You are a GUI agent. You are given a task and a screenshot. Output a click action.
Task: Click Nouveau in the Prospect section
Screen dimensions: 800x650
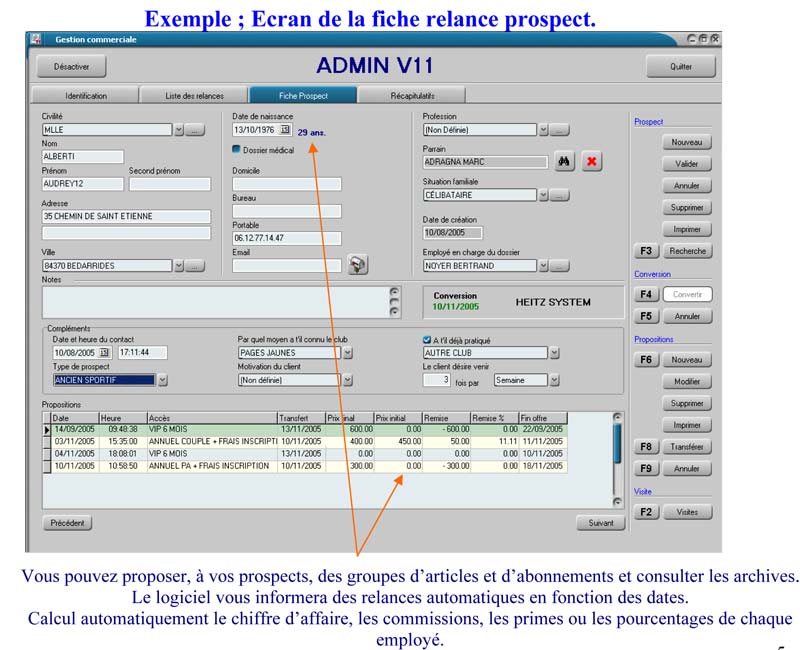[x=687, y=142]
